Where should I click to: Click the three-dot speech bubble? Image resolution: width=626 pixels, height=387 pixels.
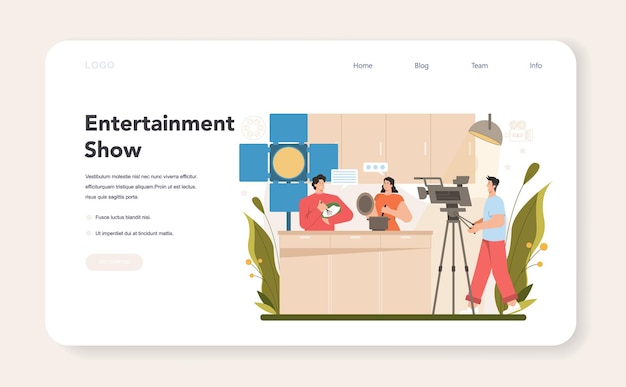(x=376, y=167)
